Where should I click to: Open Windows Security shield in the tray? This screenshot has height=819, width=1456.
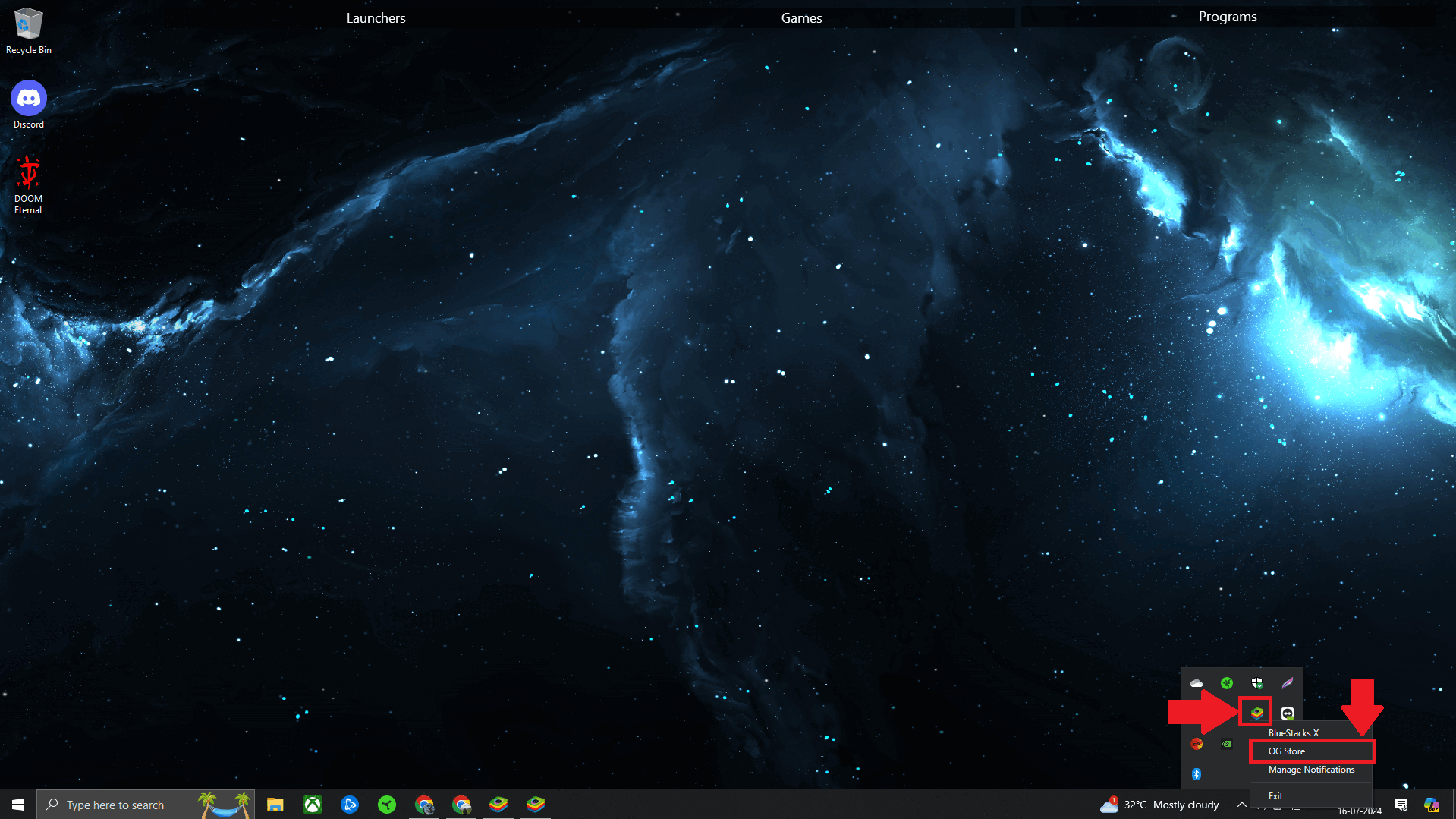pos(1258,684)
